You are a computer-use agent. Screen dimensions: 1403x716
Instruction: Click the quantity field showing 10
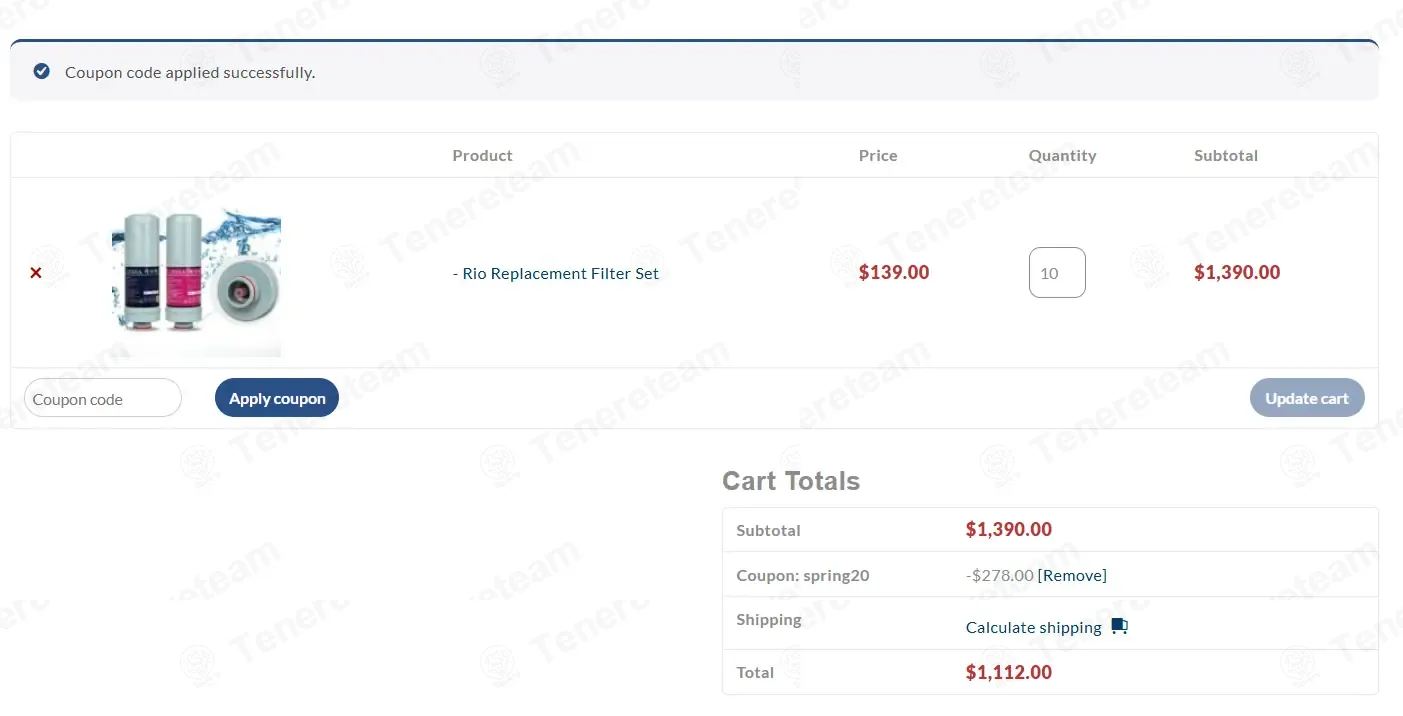point(1057,272)
